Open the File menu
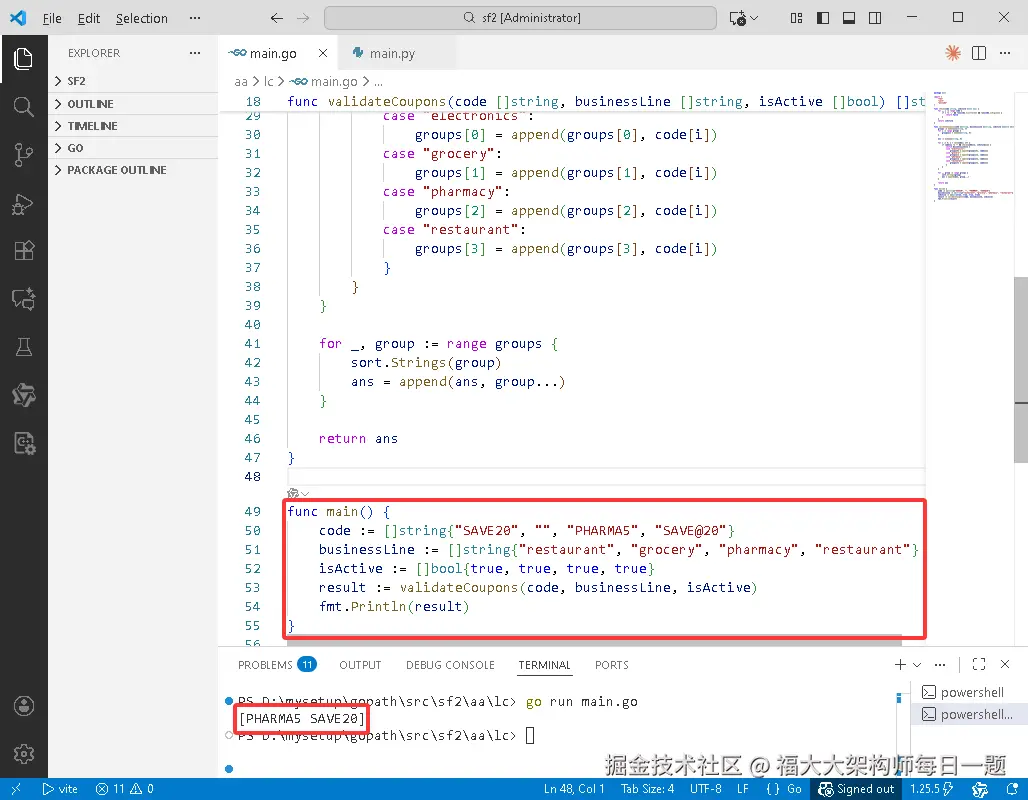Viewport: 1028px width, 800px height. pos(52,18)
